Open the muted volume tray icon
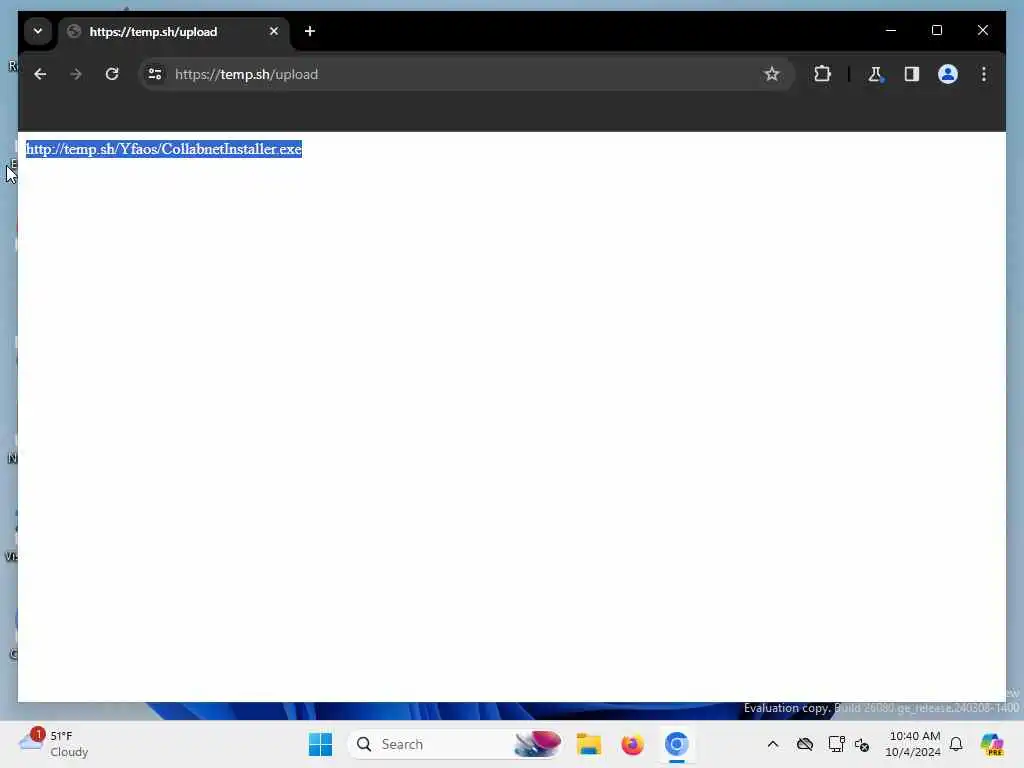The image size is (1024, 768). coord(861,744)
